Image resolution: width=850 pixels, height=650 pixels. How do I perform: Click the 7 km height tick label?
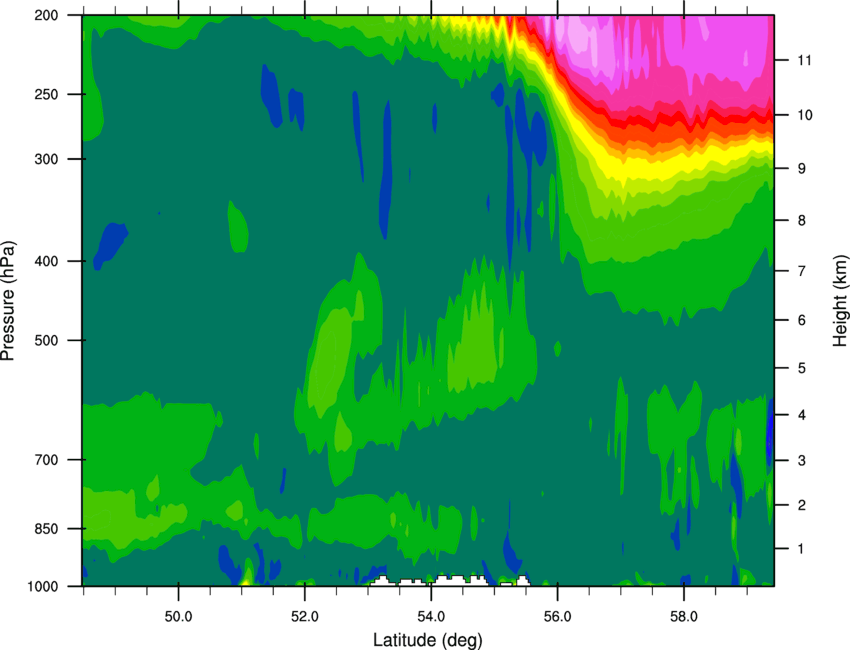point(802,271)
